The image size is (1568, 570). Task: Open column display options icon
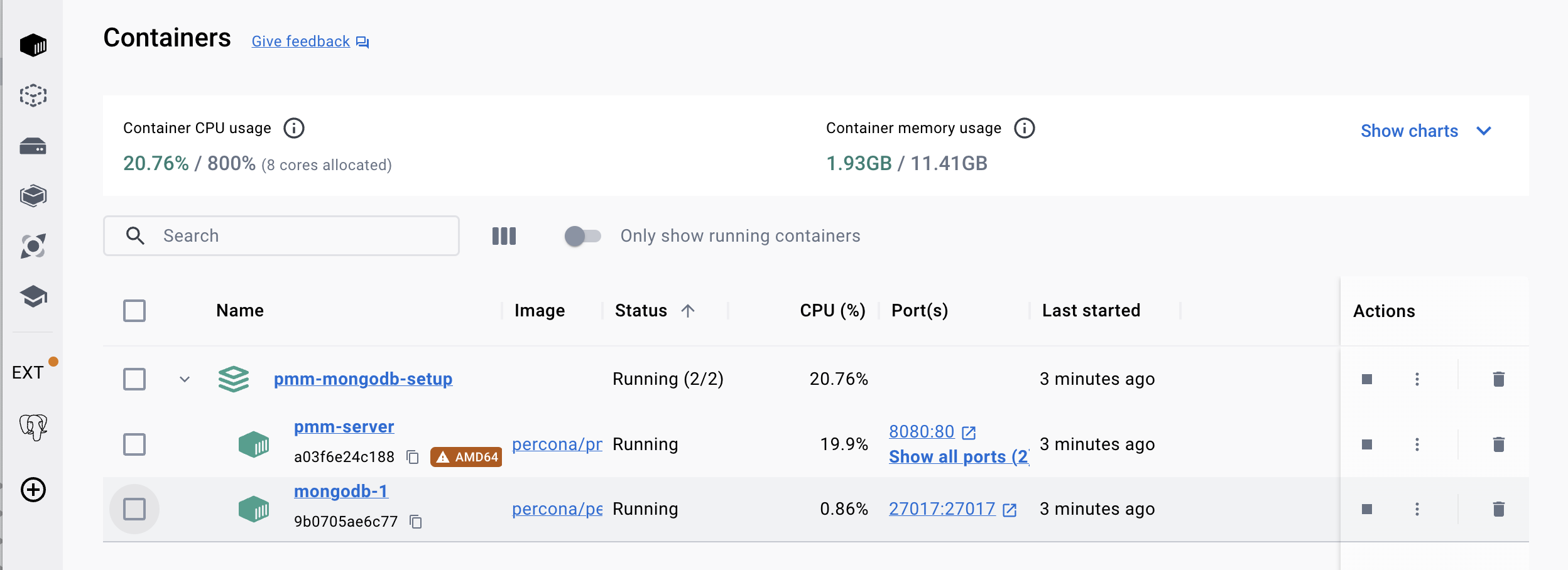click(504, 236)
